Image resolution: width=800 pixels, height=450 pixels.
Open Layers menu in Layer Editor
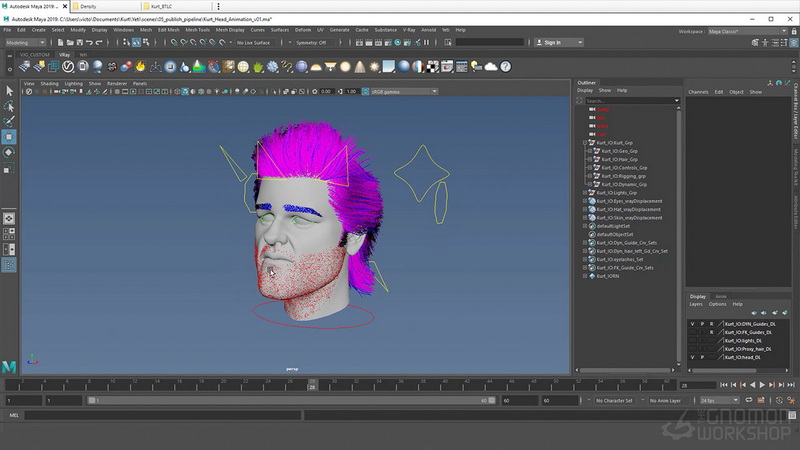coord(696,304)
